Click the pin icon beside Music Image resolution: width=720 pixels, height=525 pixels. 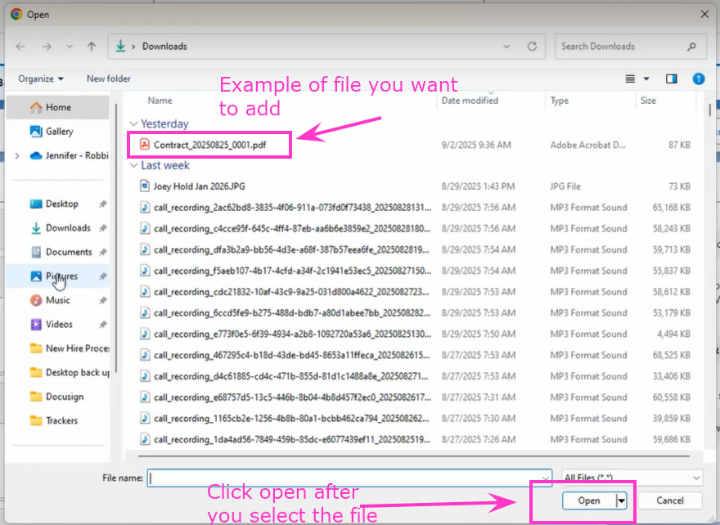(103, 300)
